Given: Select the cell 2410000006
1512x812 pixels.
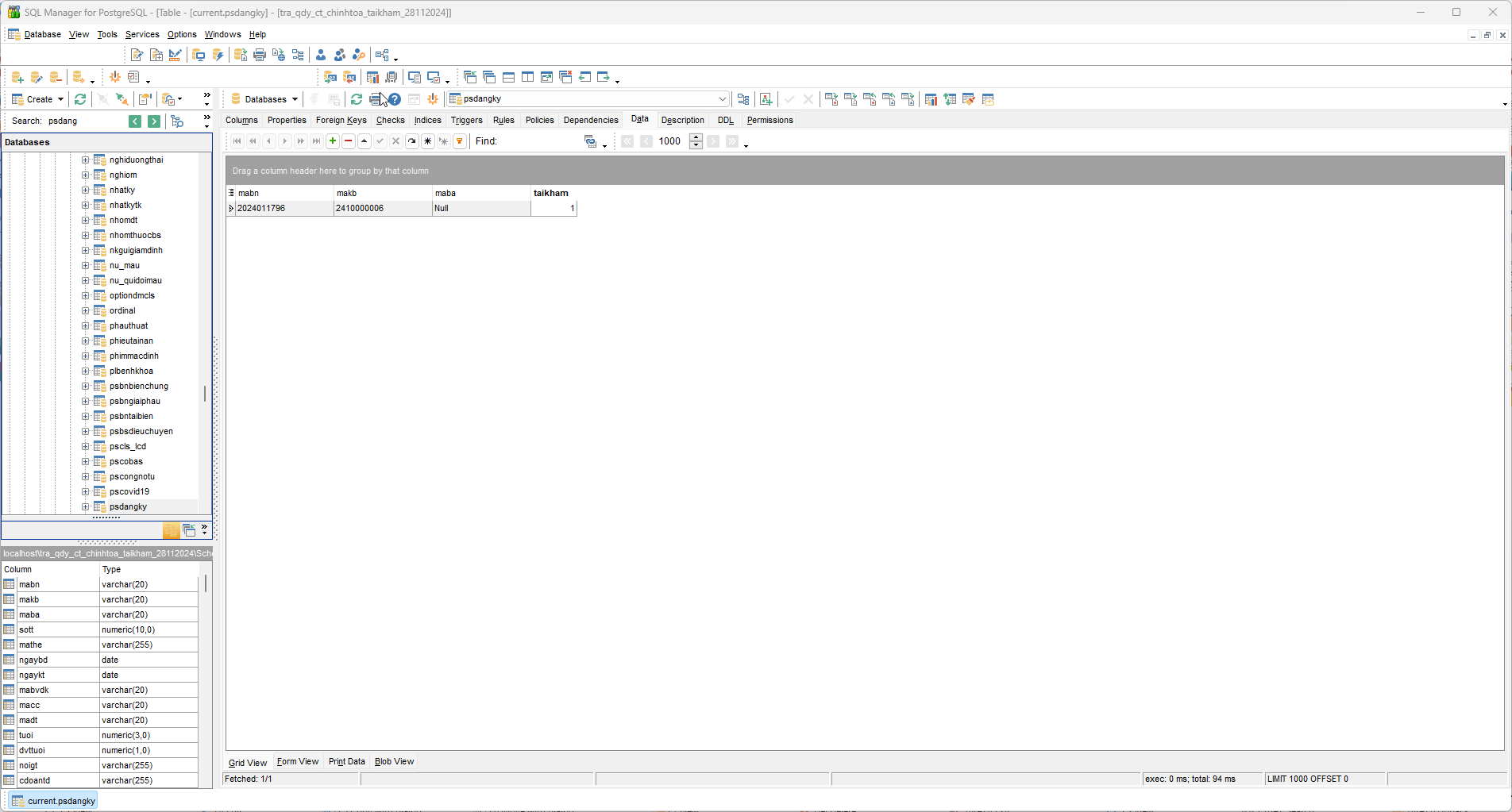Looking at the screenshot, I should 383,208.
